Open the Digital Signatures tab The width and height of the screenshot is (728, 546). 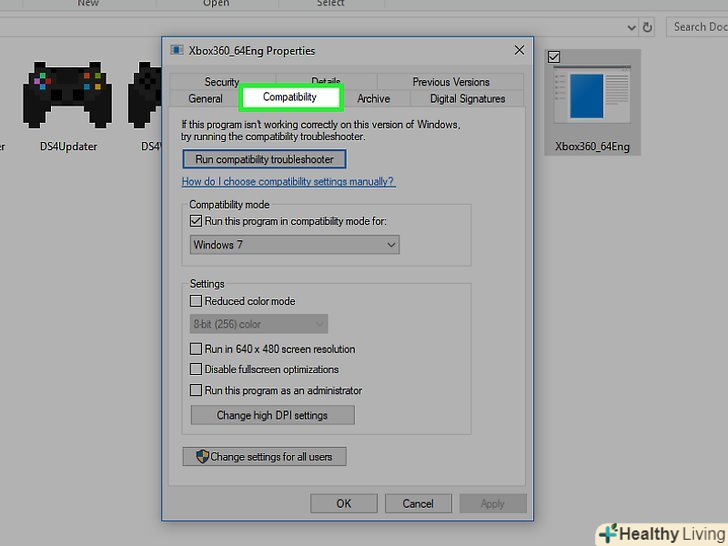[x=468, y=99]
